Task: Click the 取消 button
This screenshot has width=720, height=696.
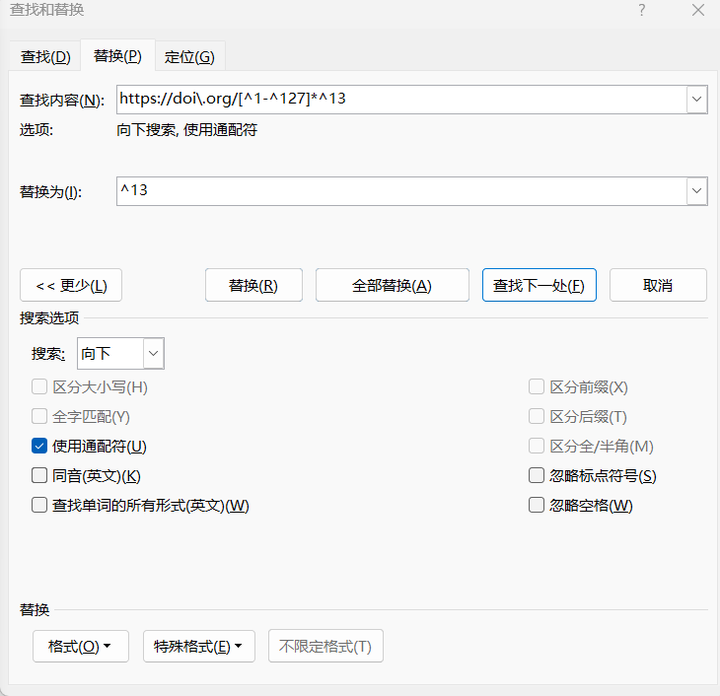Action: (657, 285)
